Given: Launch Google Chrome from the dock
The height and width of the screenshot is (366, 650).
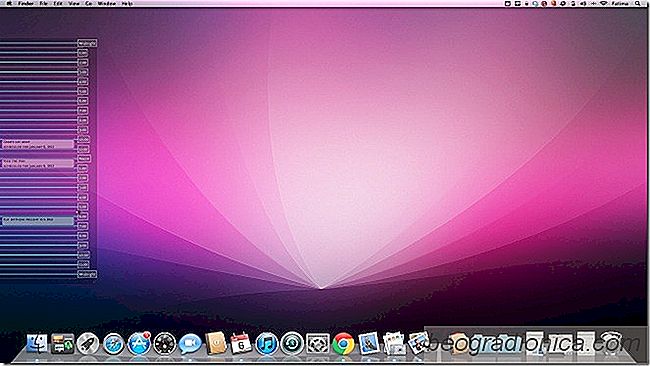Looking at the screenshot, I should 343,344.
